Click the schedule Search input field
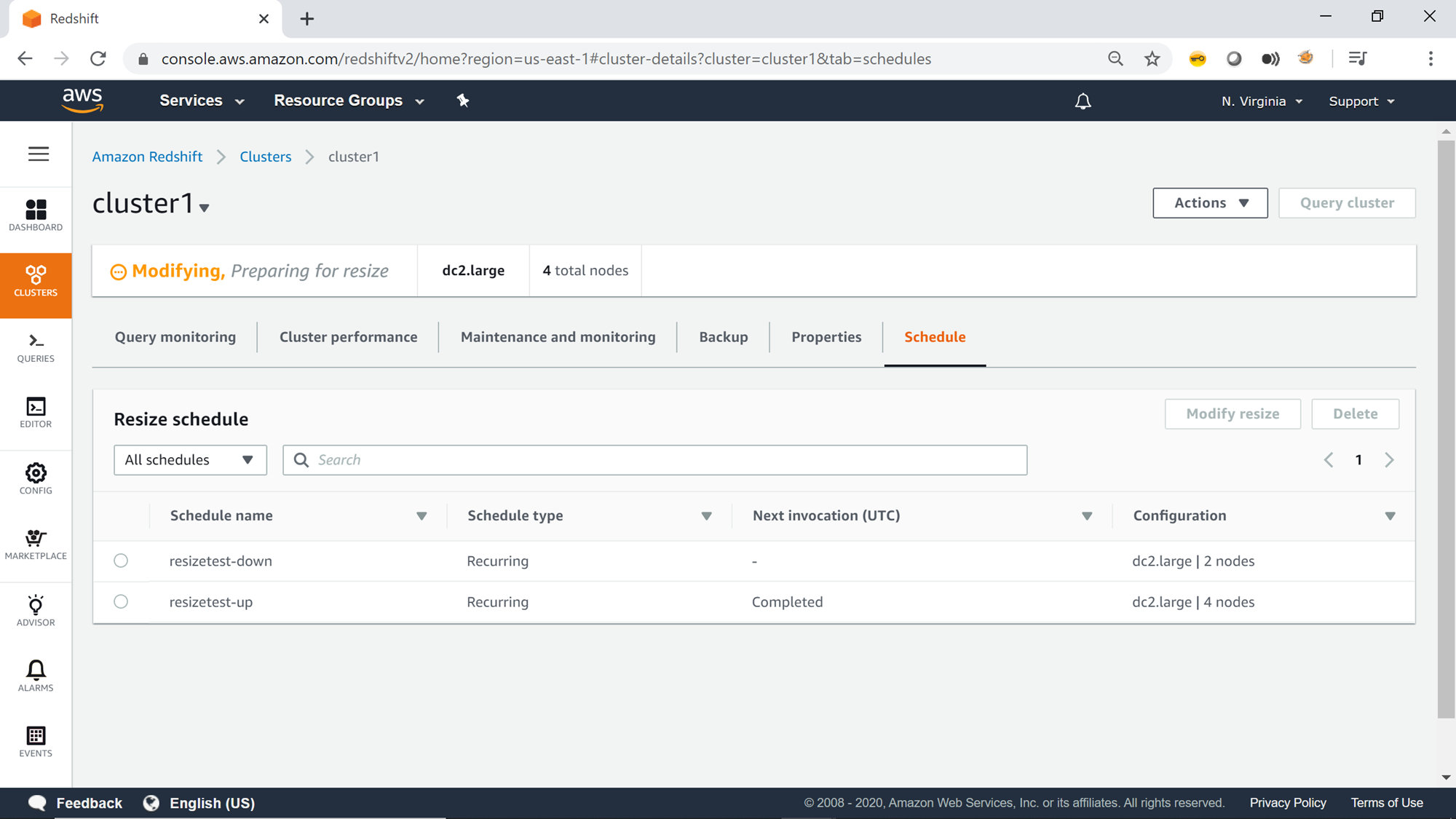The width and height of the screenshot is (1456, 819). tap(655, 460)
